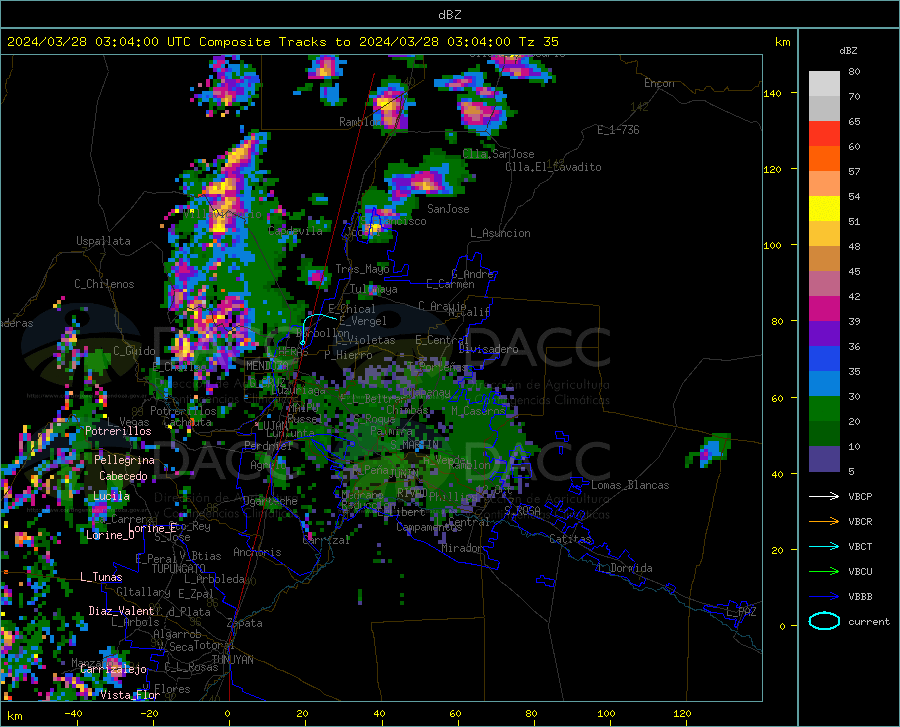
Task: Click the Tres_Mayo place label
Action: [x=362, y=269]
